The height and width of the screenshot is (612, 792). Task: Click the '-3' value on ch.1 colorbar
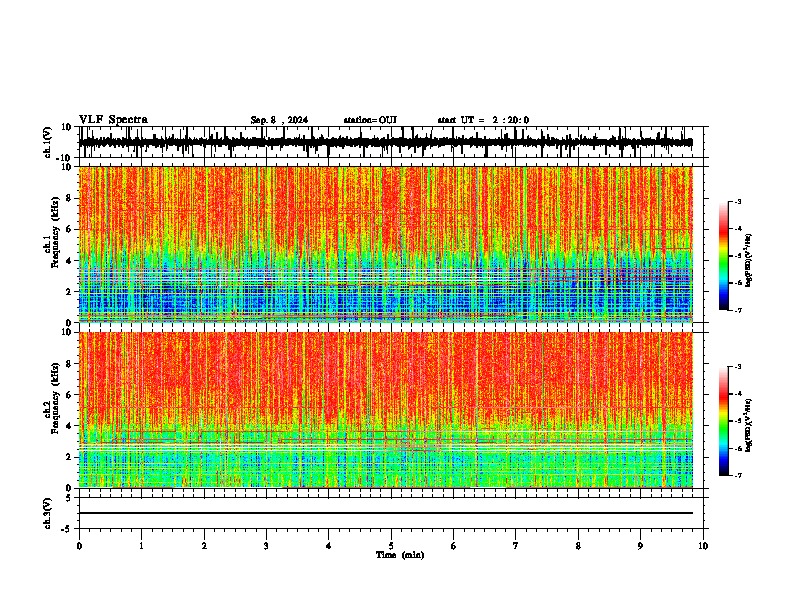[x=737, y=202]
